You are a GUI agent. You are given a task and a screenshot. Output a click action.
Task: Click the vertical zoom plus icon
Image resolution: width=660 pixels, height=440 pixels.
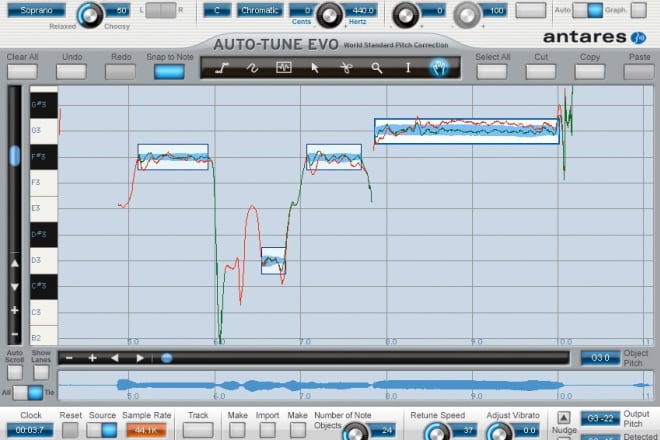point(14,311)
